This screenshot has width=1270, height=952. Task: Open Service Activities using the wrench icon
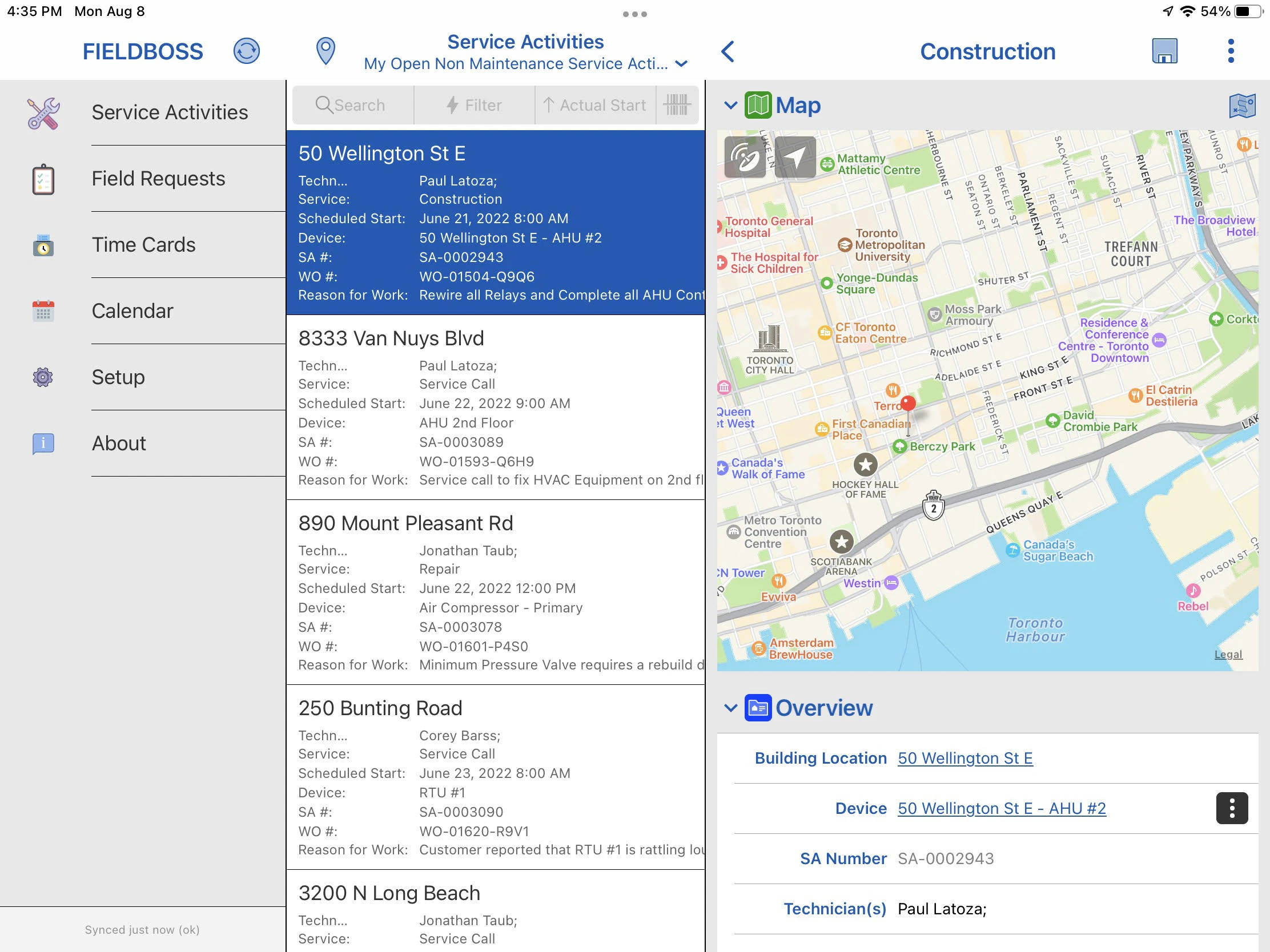(42, 112)
